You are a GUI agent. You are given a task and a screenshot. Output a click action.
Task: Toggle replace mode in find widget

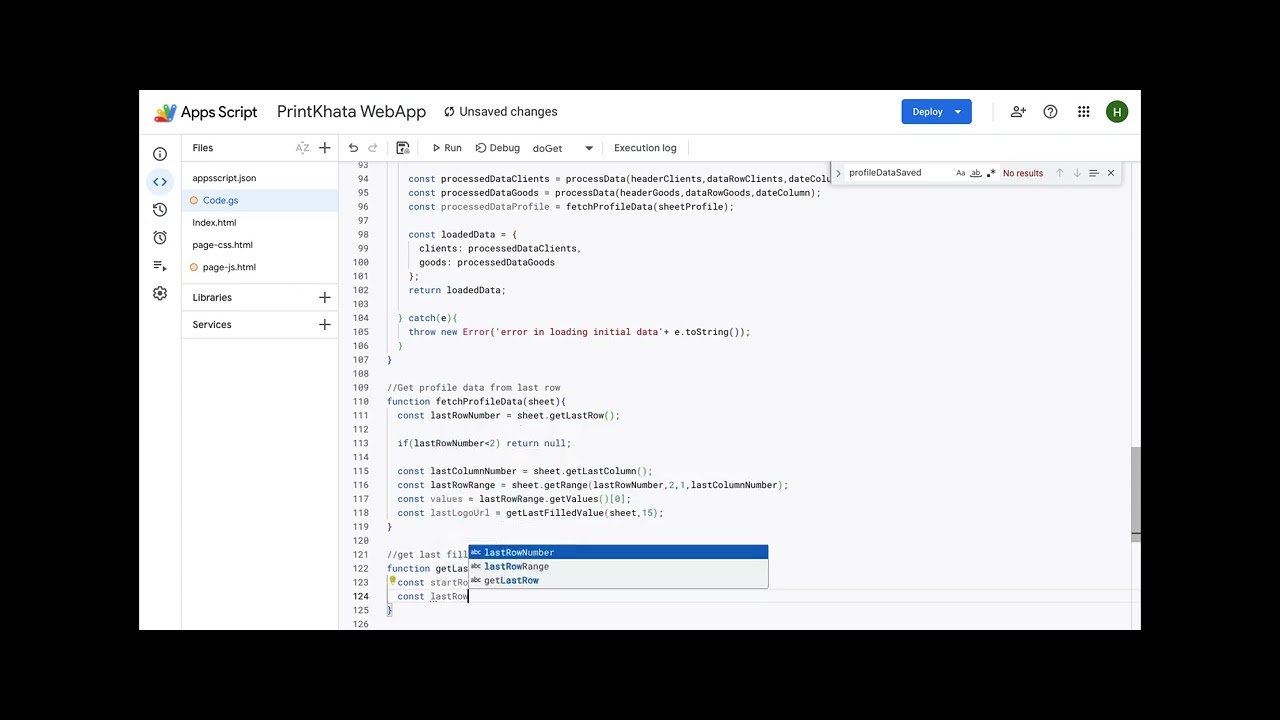[x=839, y=173]
